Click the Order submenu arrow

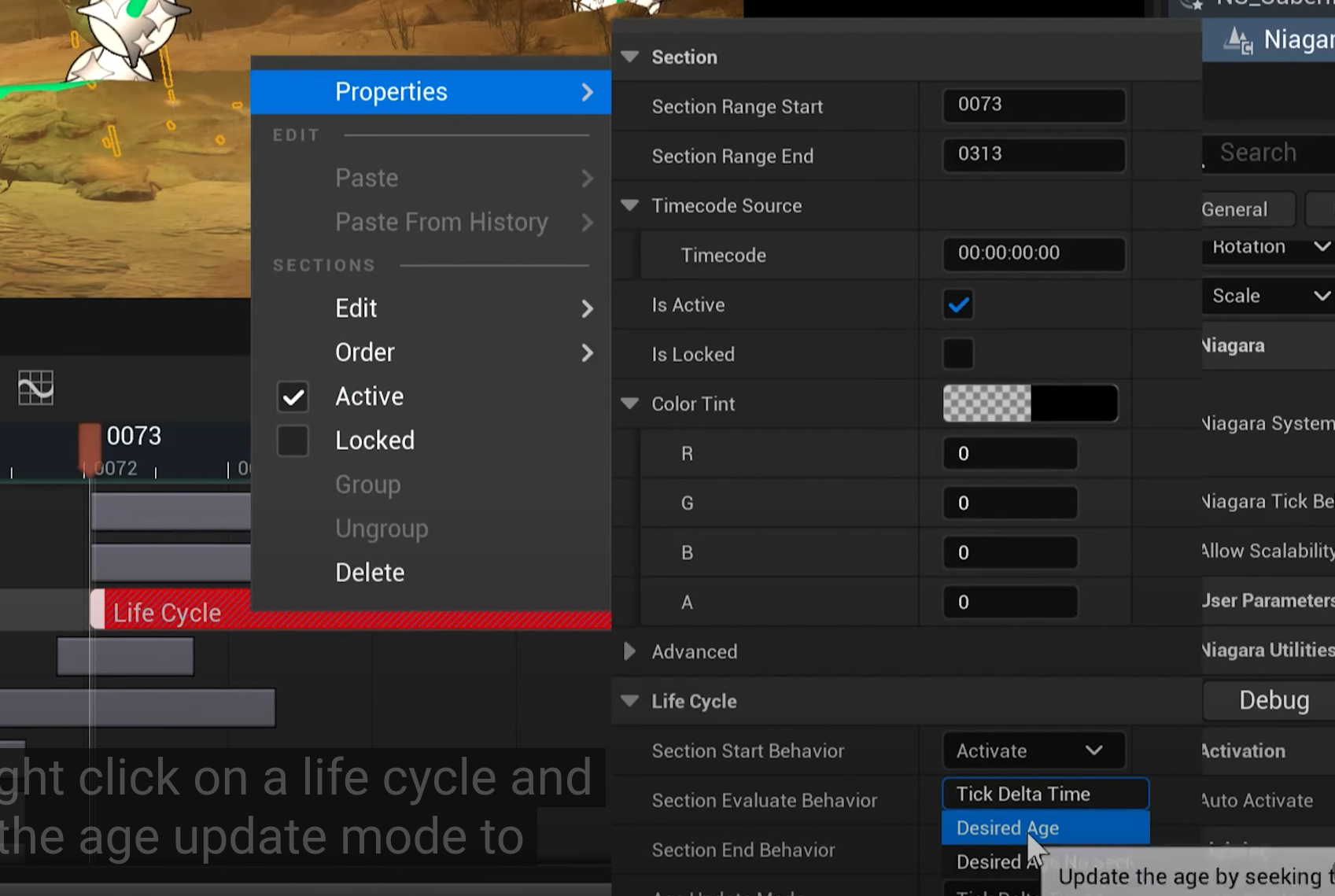(x=587, y=353)
